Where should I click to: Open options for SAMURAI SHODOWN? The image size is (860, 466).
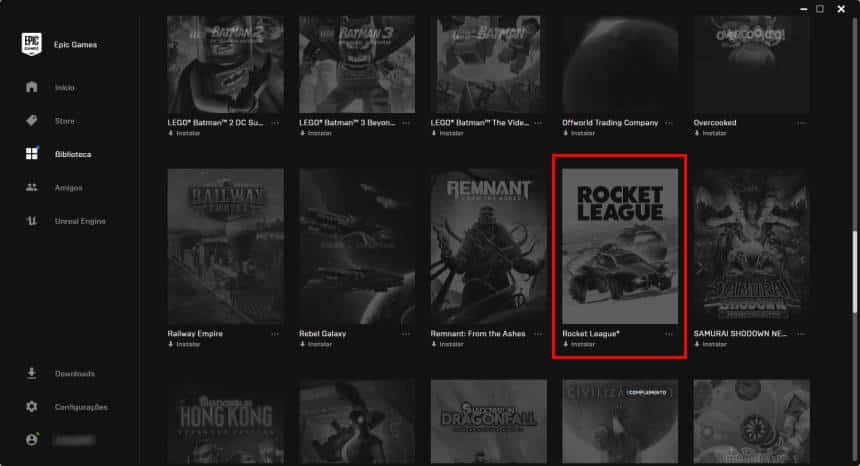801,333
